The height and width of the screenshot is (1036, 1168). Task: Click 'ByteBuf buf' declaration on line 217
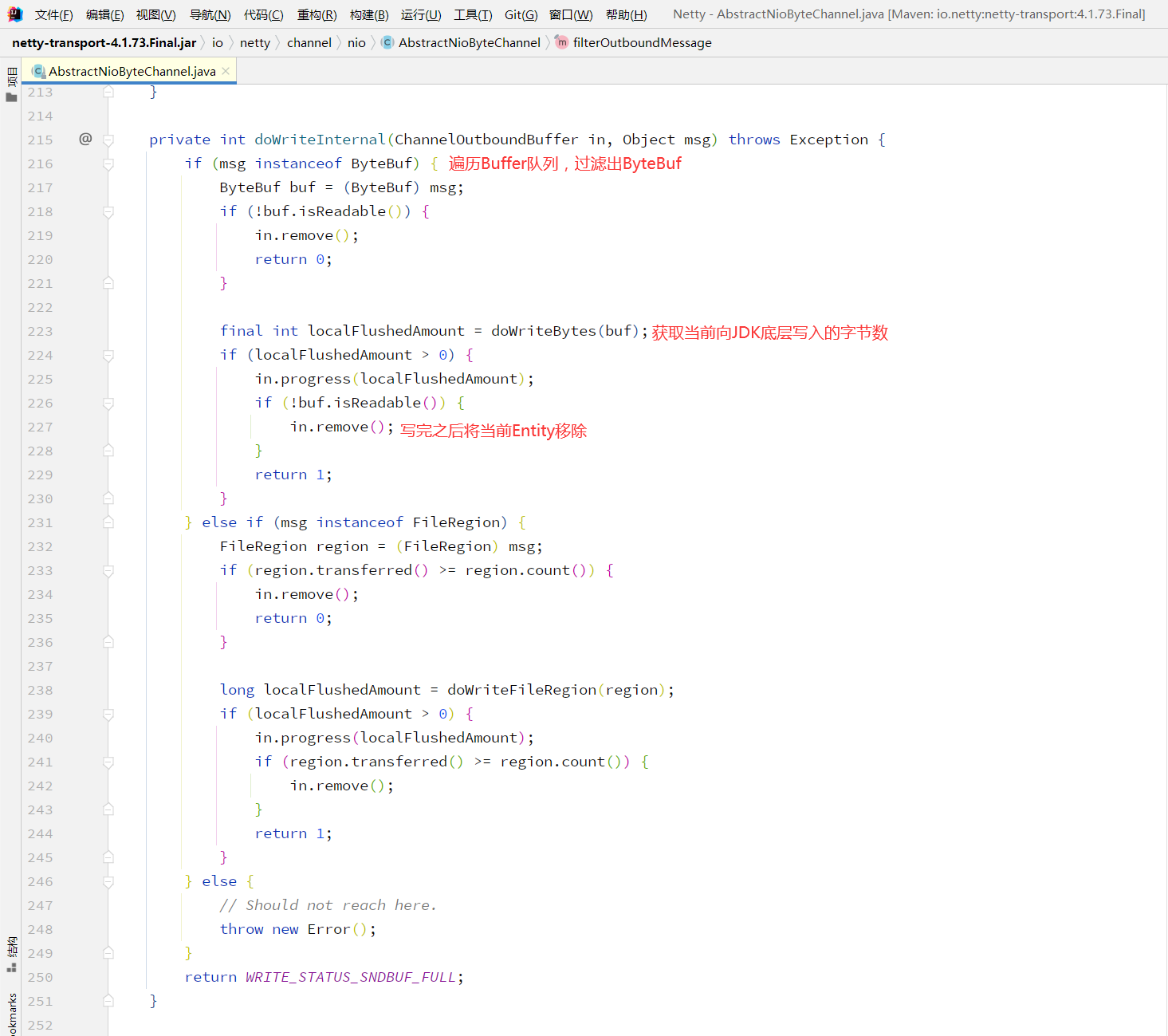point(268,187)
